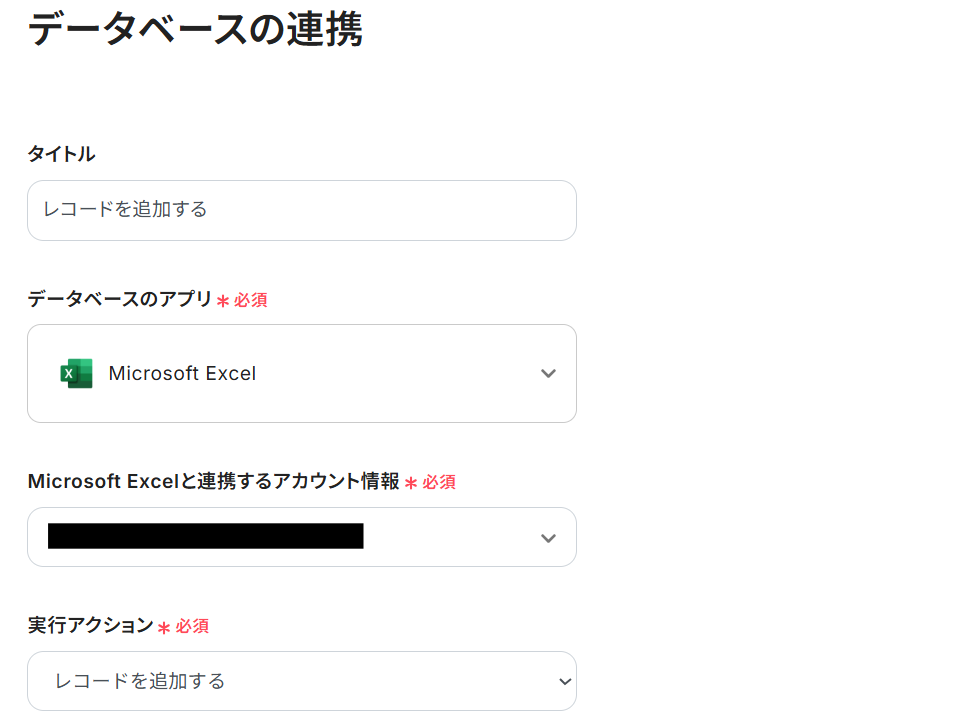Click the chevron on the account information field
977x716 pixels.
pos(548,537)
